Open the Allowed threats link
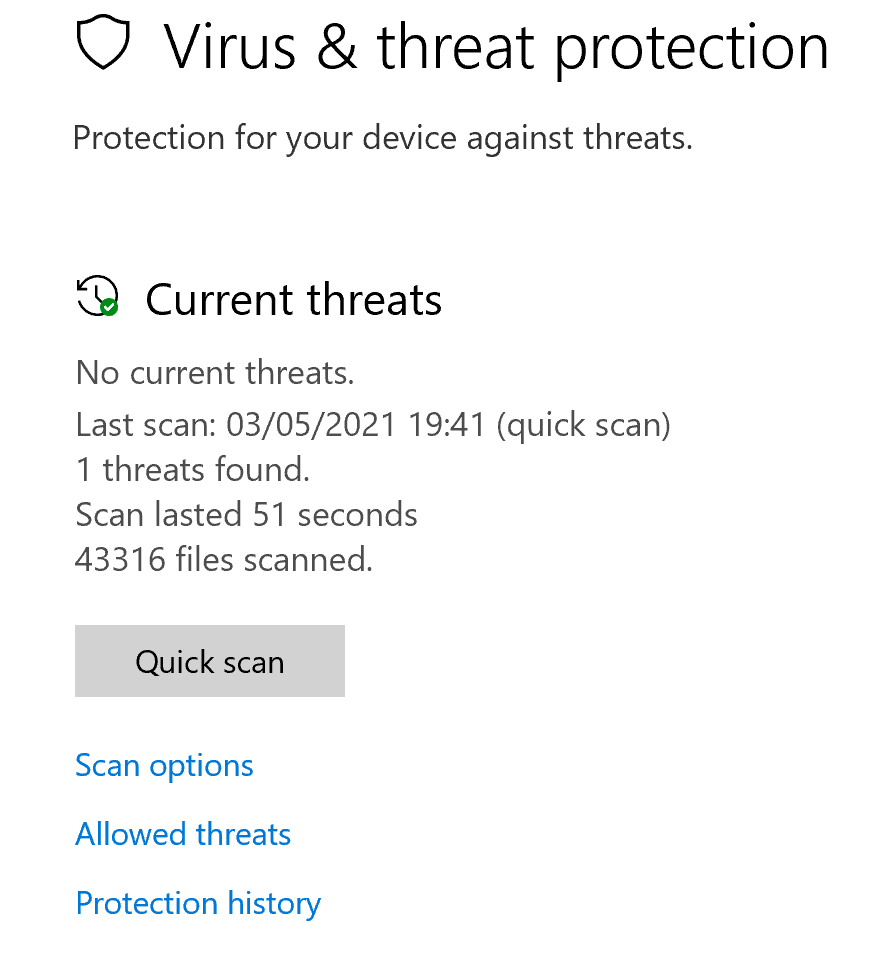 coord(183,835)
